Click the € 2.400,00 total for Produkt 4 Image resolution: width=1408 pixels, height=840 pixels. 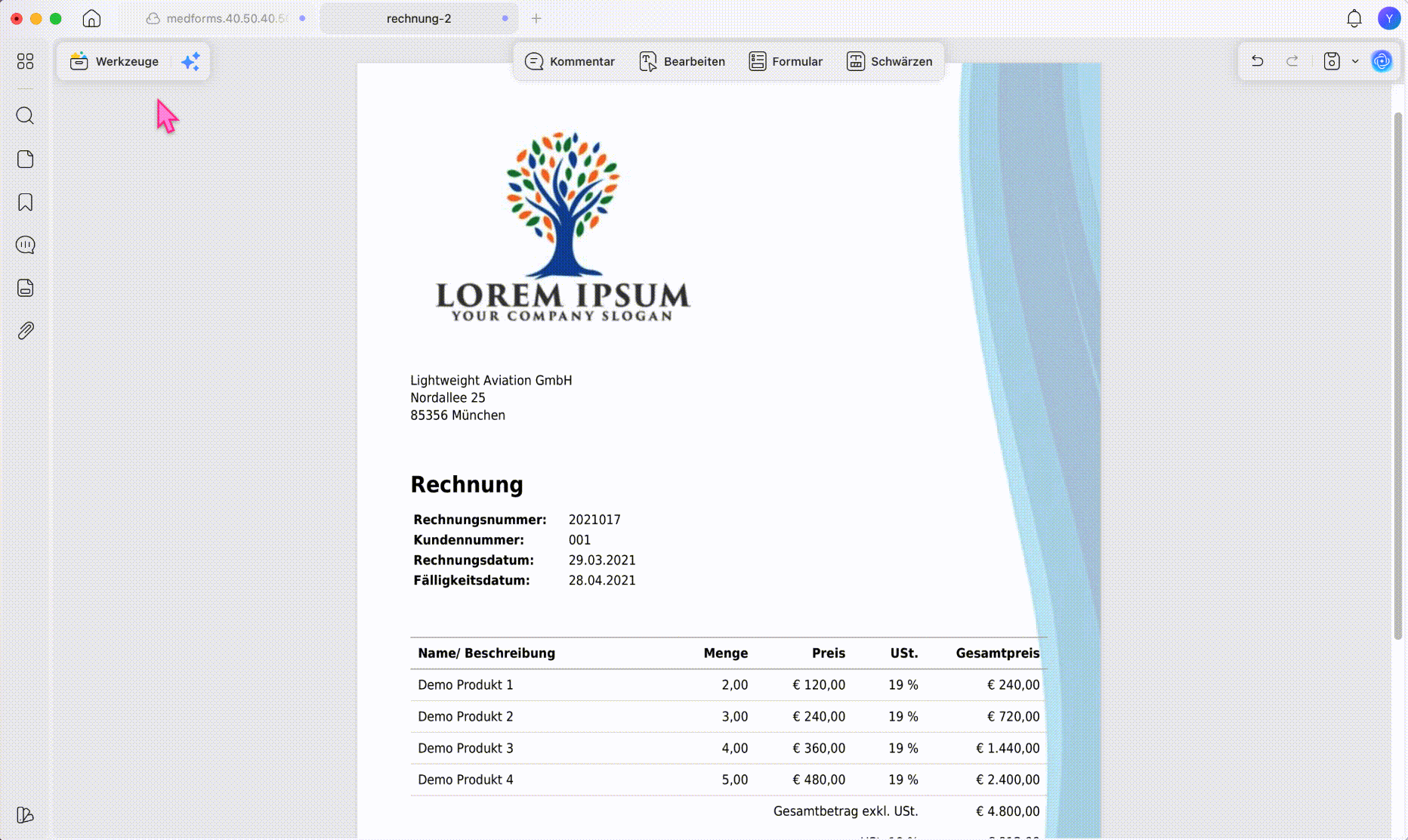click(1008, 780)
